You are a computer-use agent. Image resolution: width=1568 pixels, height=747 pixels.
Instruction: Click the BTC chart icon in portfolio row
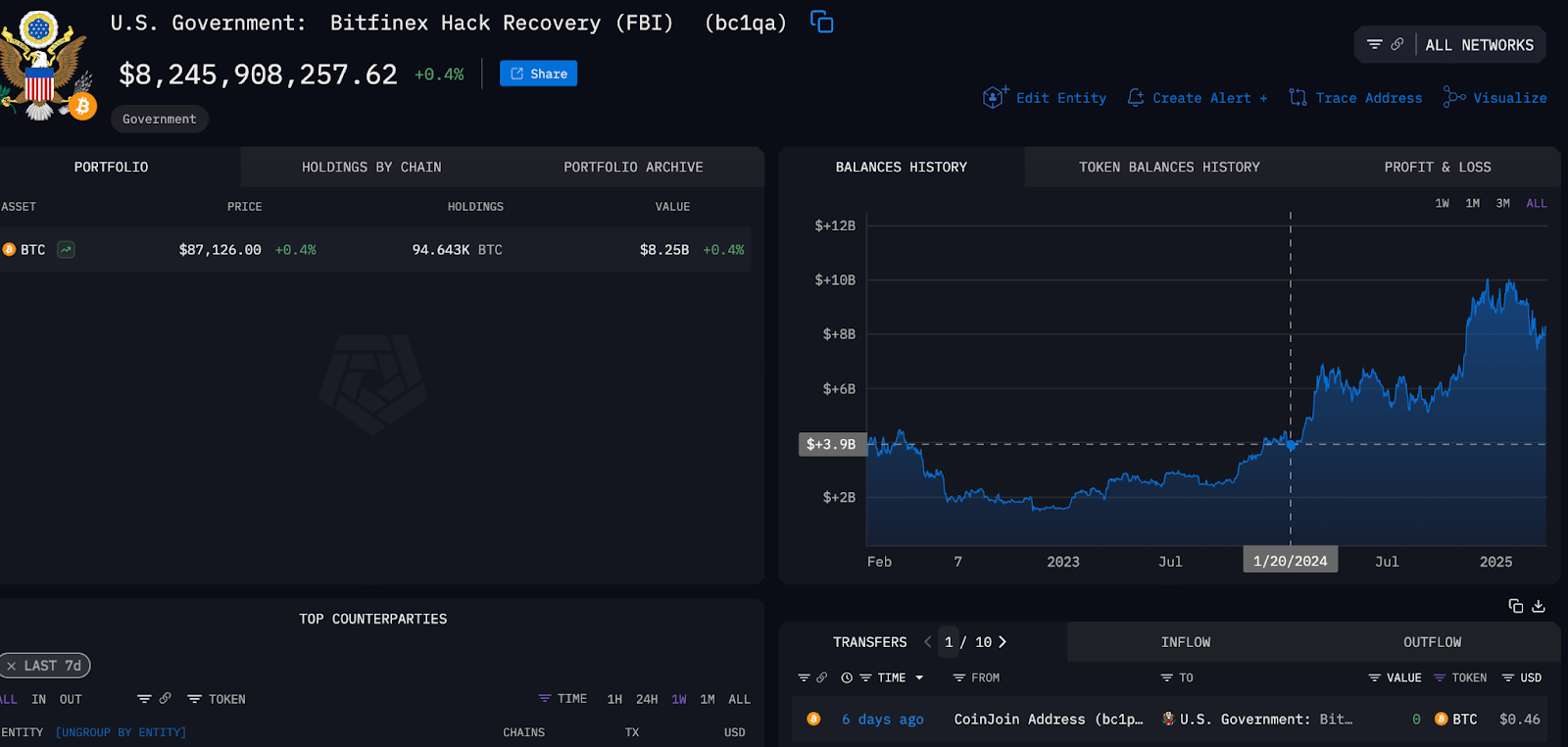tap(66, 250)
